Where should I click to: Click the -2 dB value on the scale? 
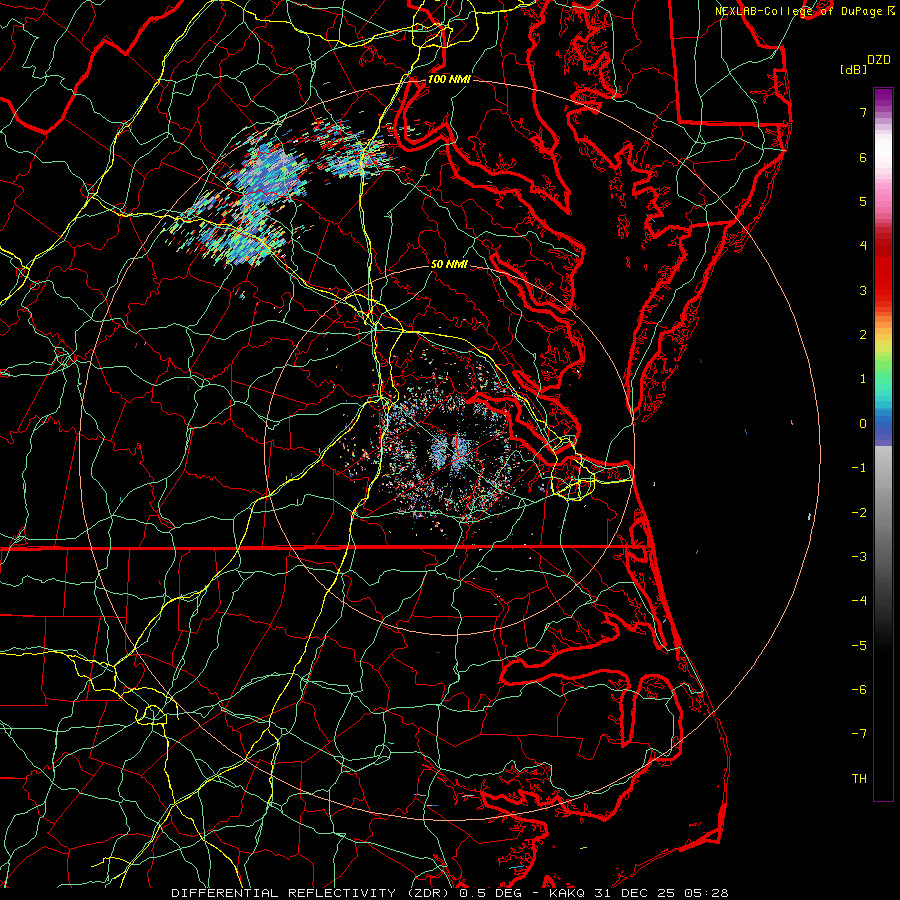click(x=859, y=513)
